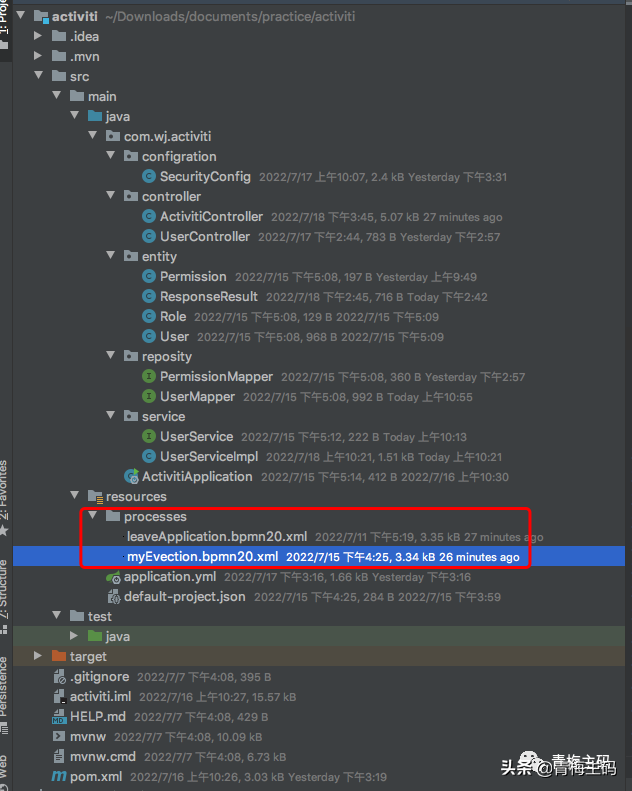632x791 pixels.
Task: Select the .gitignore file name
Action: point(99,676)
